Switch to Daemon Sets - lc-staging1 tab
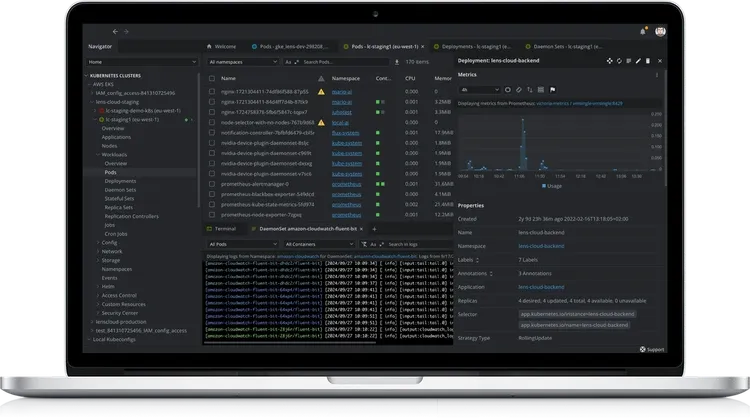The width and height of the screenshot is (750, 418). pyautogui.click(x=563, y=46)
